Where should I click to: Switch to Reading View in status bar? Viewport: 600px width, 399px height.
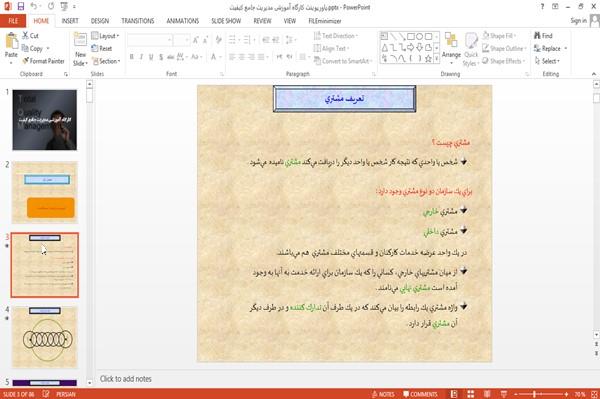tap(487, 394)
